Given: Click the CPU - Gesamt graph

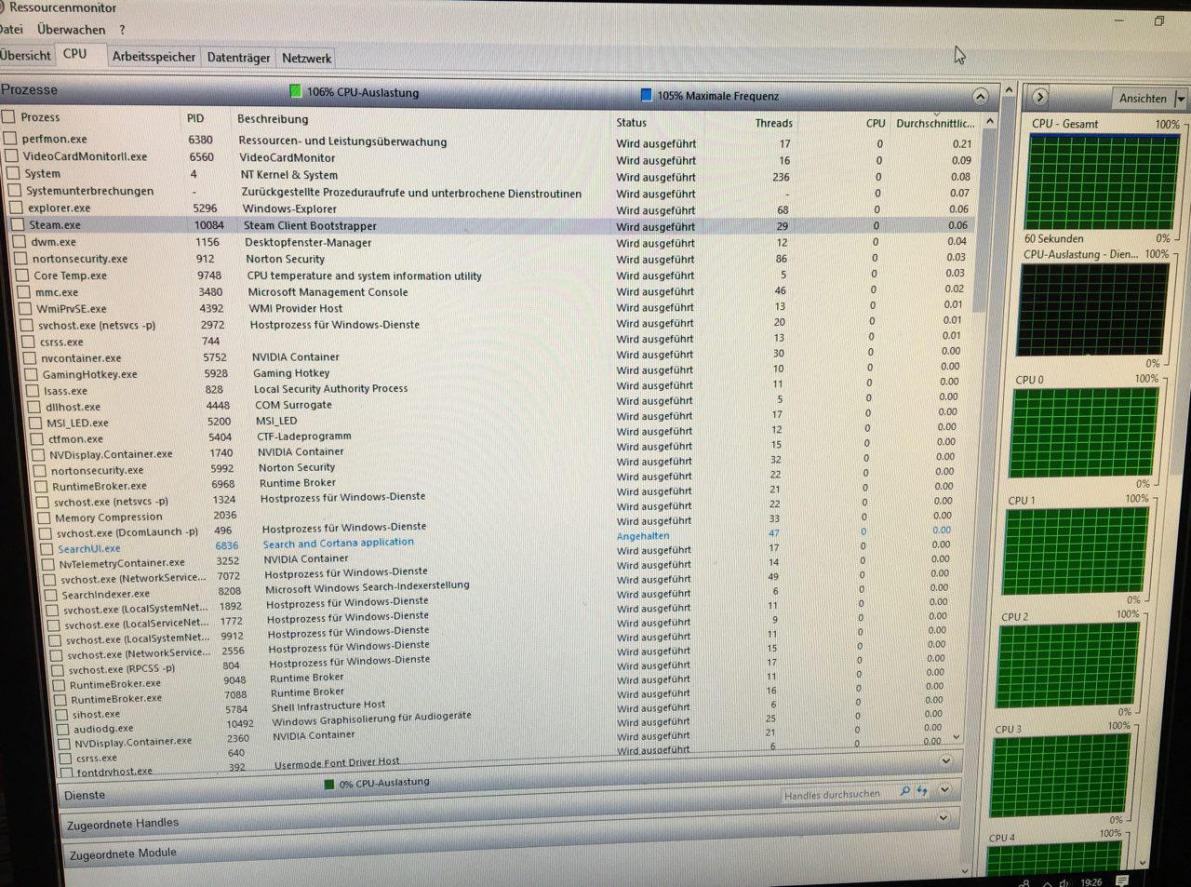Looking at the screenshot, I should [x=1101, y=182].
